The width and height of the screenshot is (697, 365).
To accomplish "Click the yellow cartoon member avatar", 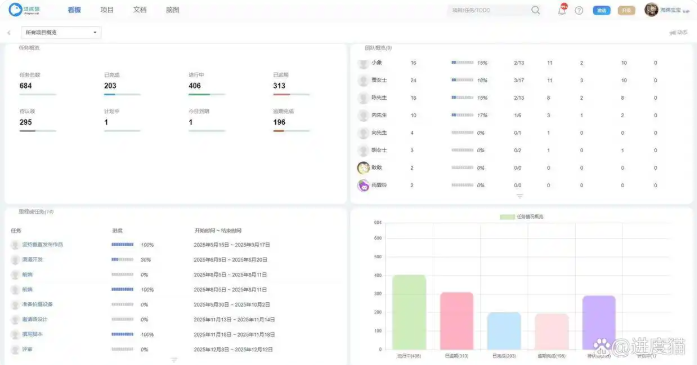I will (363, 168).
